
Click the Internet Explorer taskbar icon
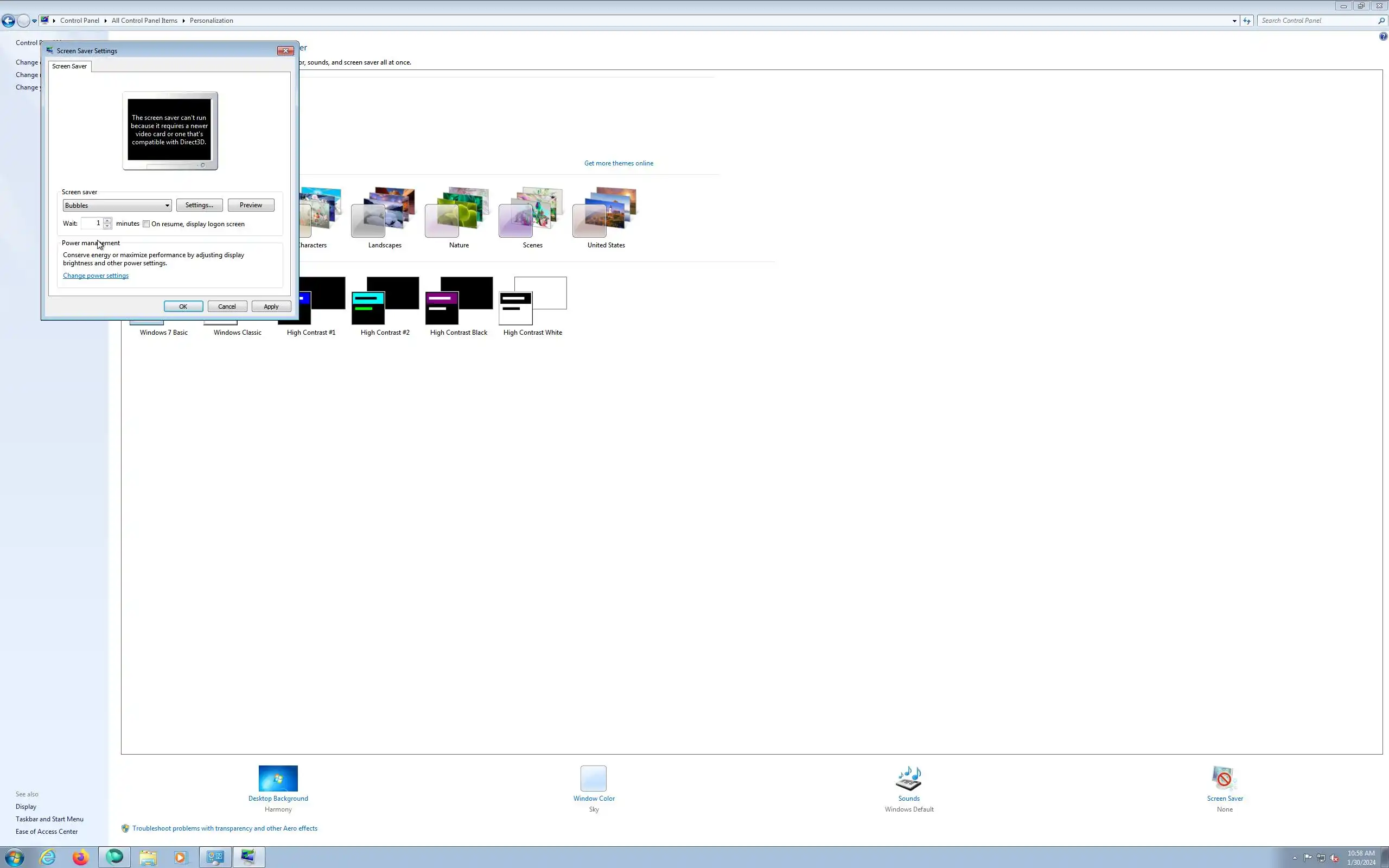point(48,857)
